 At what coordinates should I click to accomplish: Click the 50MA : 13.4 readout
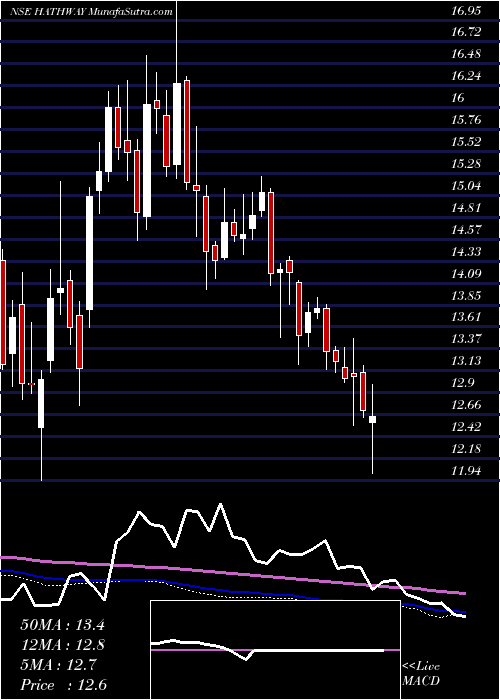point(62,625)
